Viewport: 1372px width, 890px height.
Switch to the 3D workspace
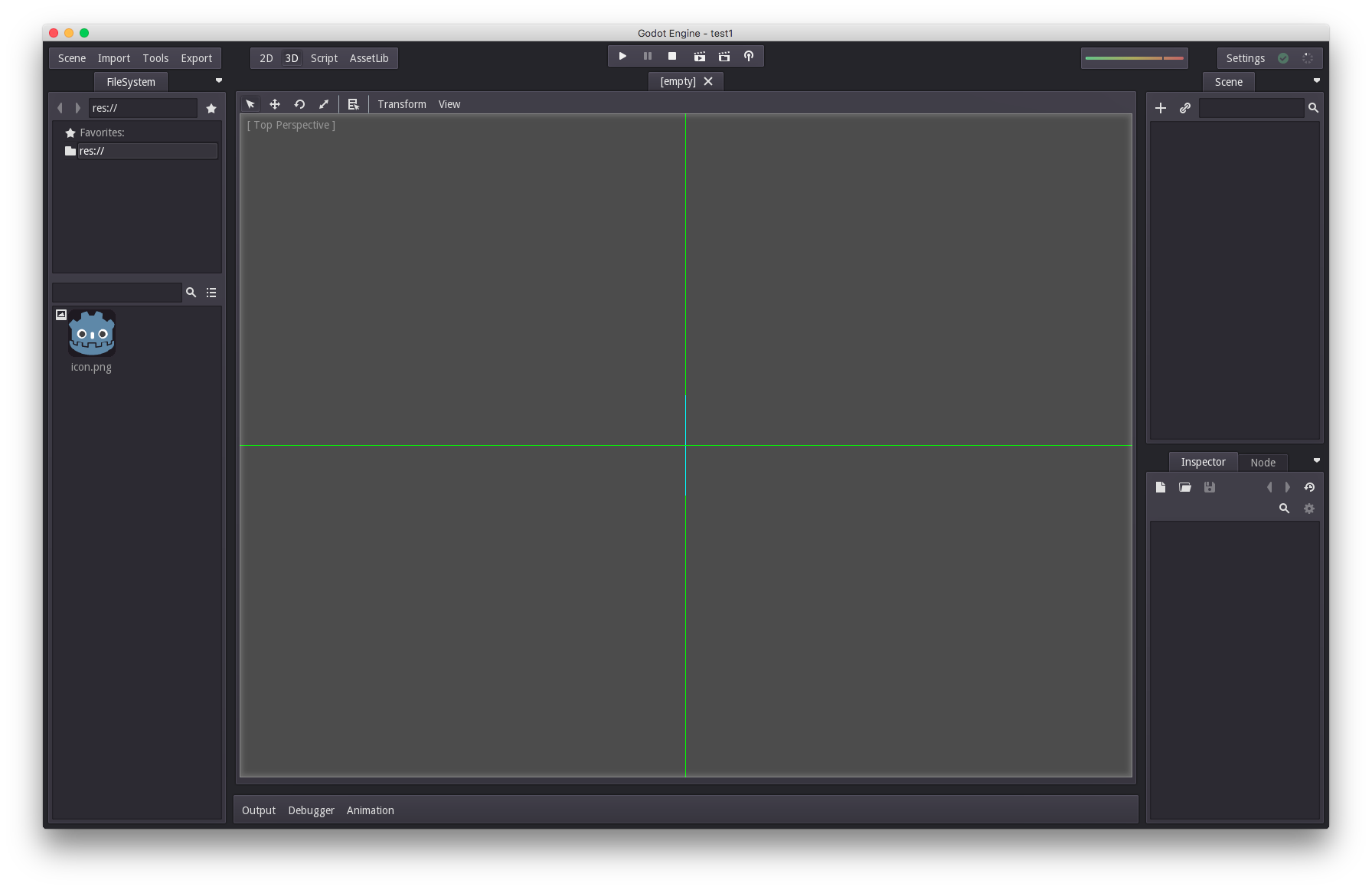[292, 58]
